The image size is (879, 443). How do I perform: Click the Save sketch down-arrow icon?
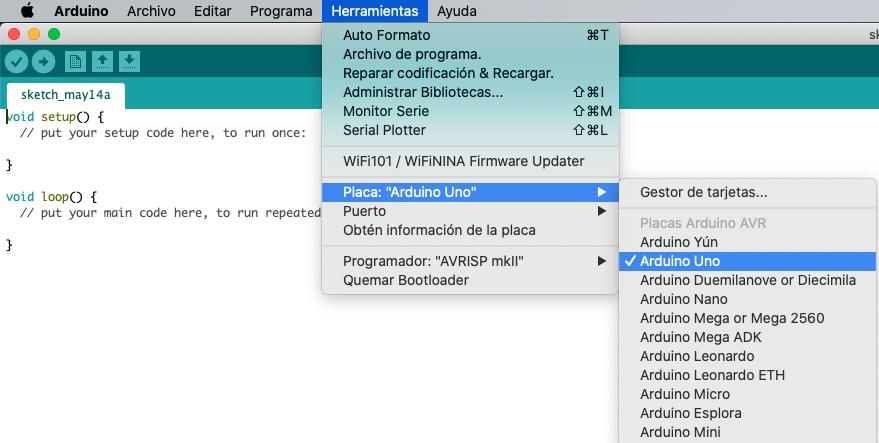coord(129,62)
